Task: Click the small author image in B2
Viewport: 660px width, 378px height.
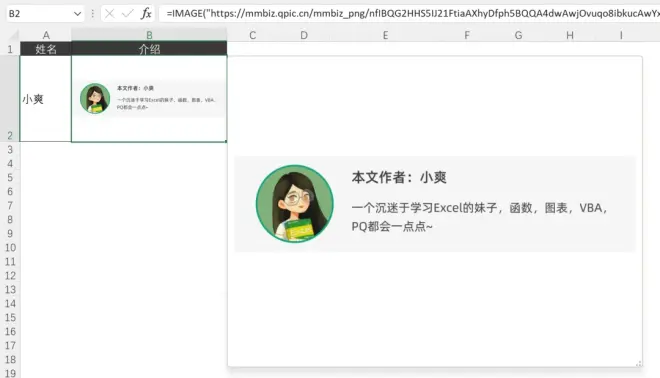Action: click(149, 98)
